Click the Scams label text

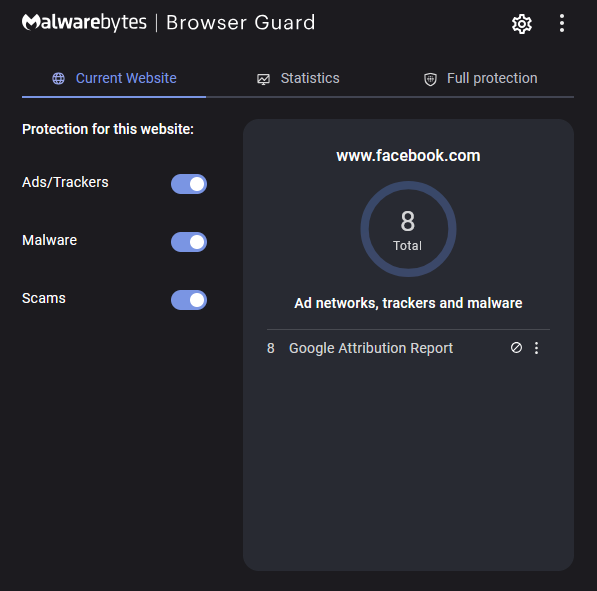(x=44, y=298)
